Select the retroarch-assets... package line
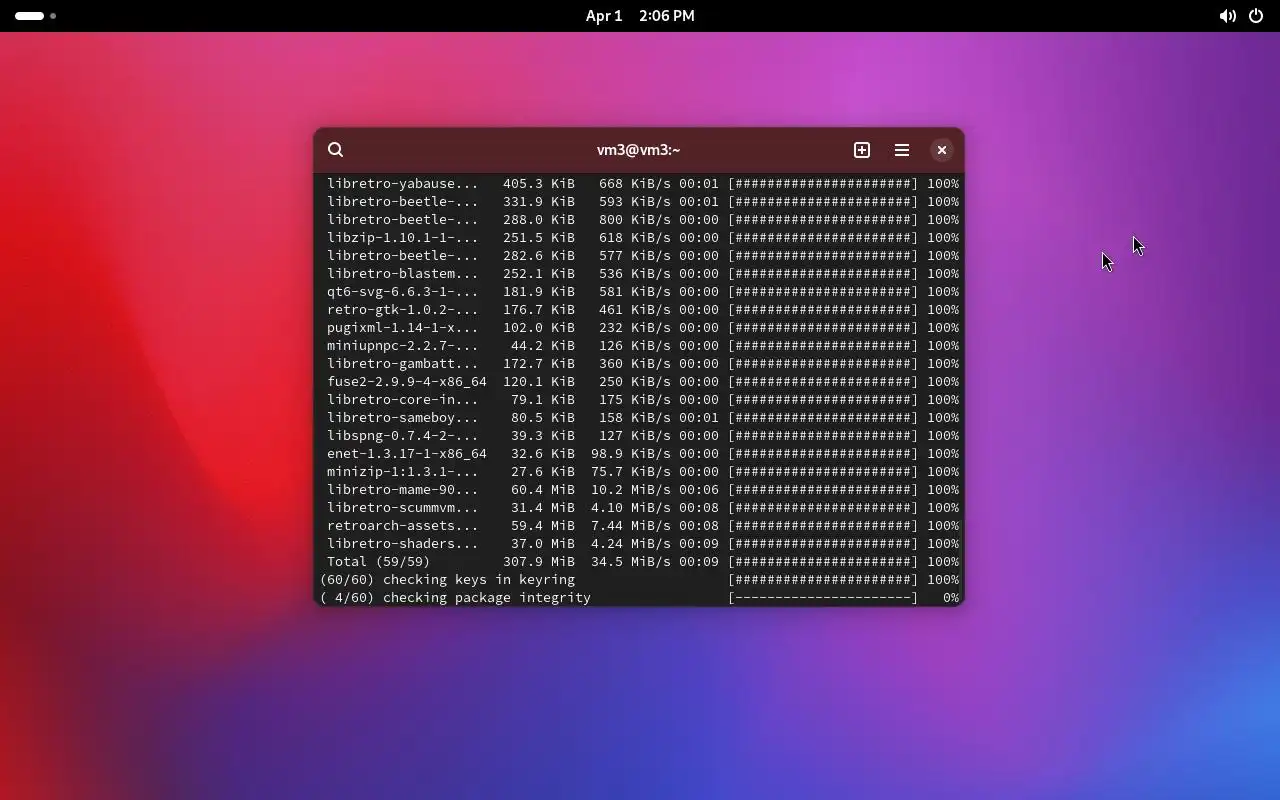The image size is (1280, 800). pyautogui.click(x=643, y=526)
